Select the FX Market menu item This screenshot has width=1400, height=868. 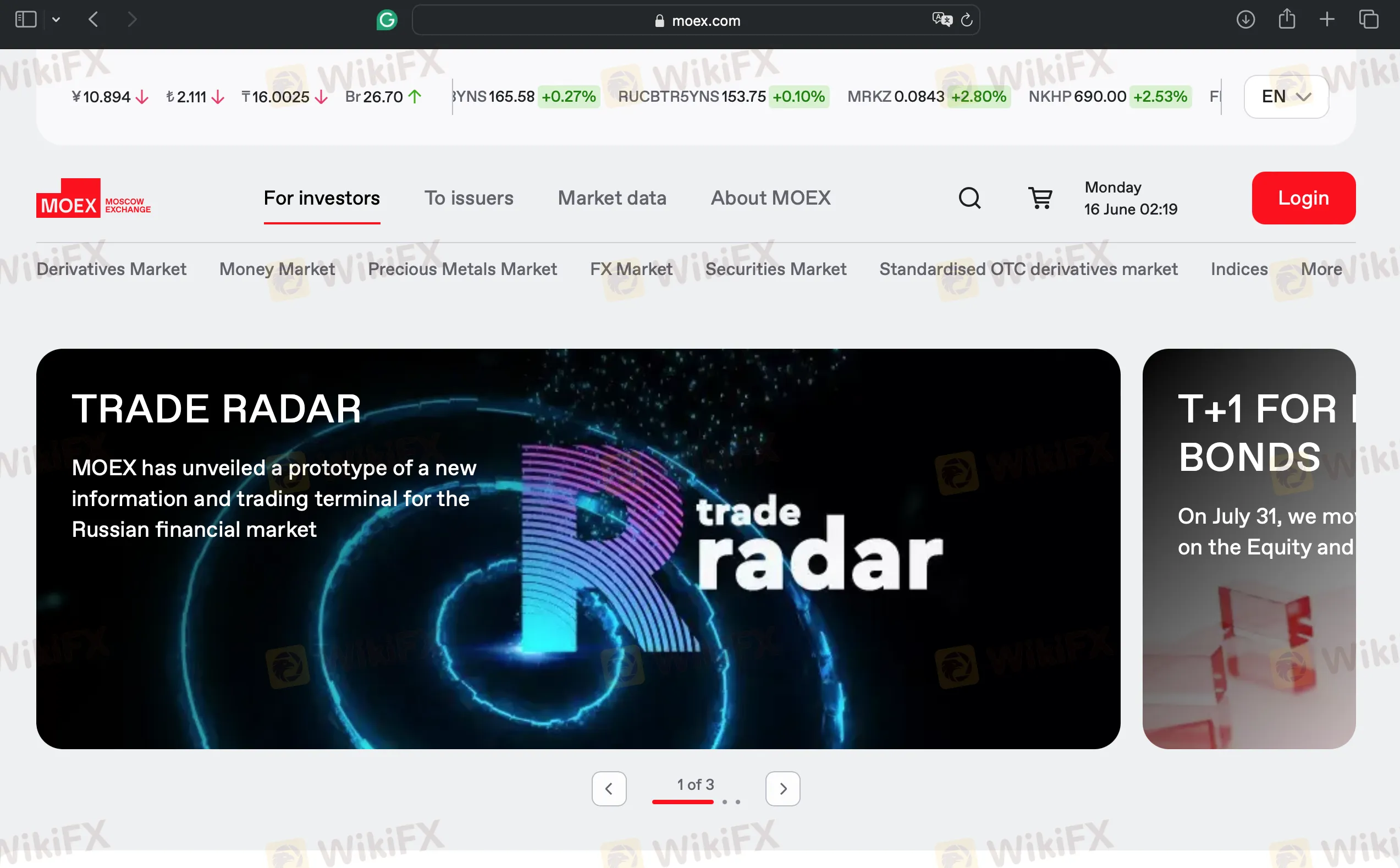[x=631, y=268]
